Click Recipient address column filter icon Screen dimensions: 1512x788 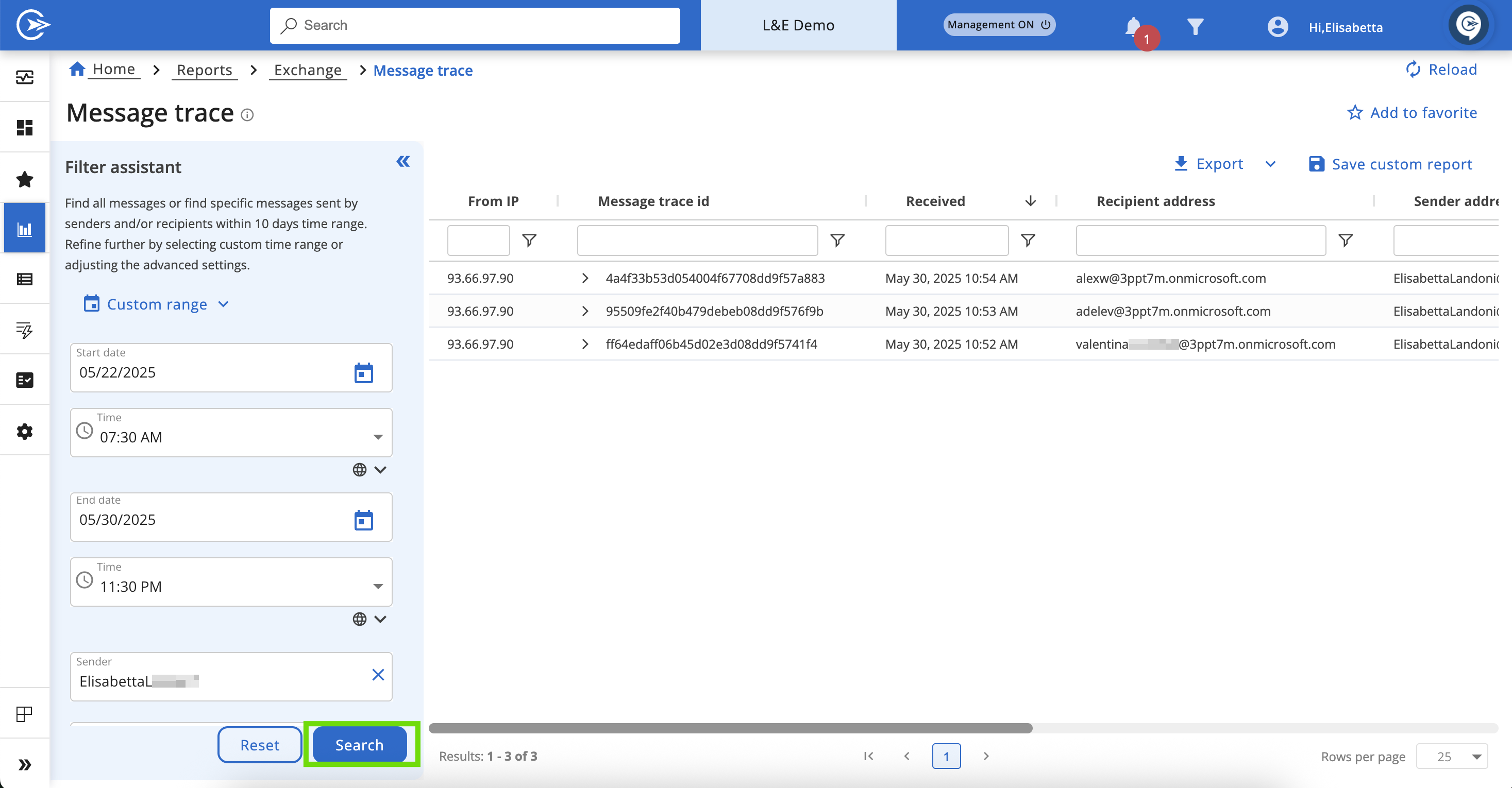point(1346,240)
